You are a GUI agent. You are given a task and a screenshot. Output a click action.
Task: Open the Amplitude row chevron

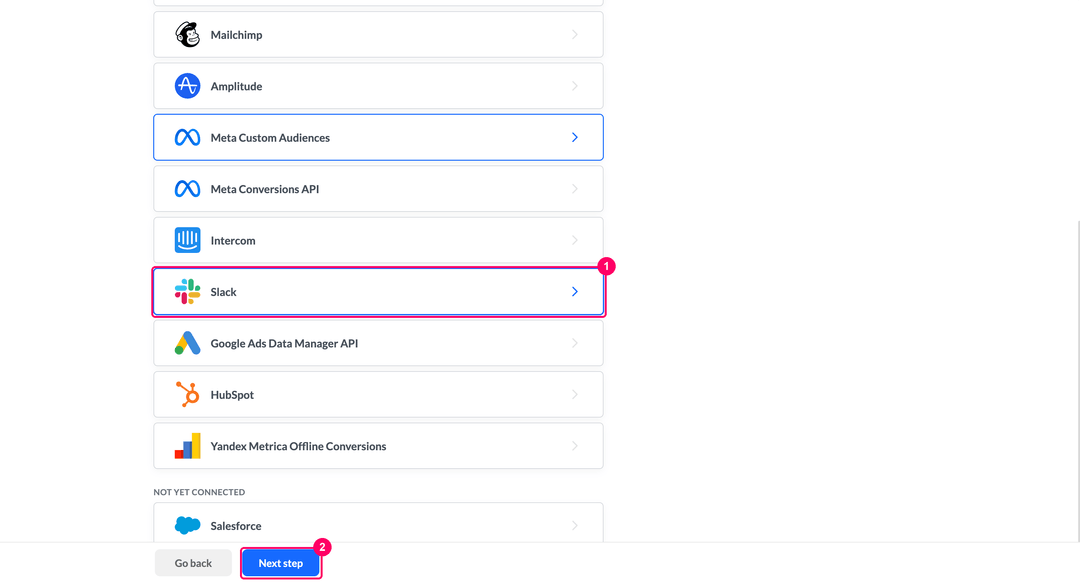(x=574, y=86)
